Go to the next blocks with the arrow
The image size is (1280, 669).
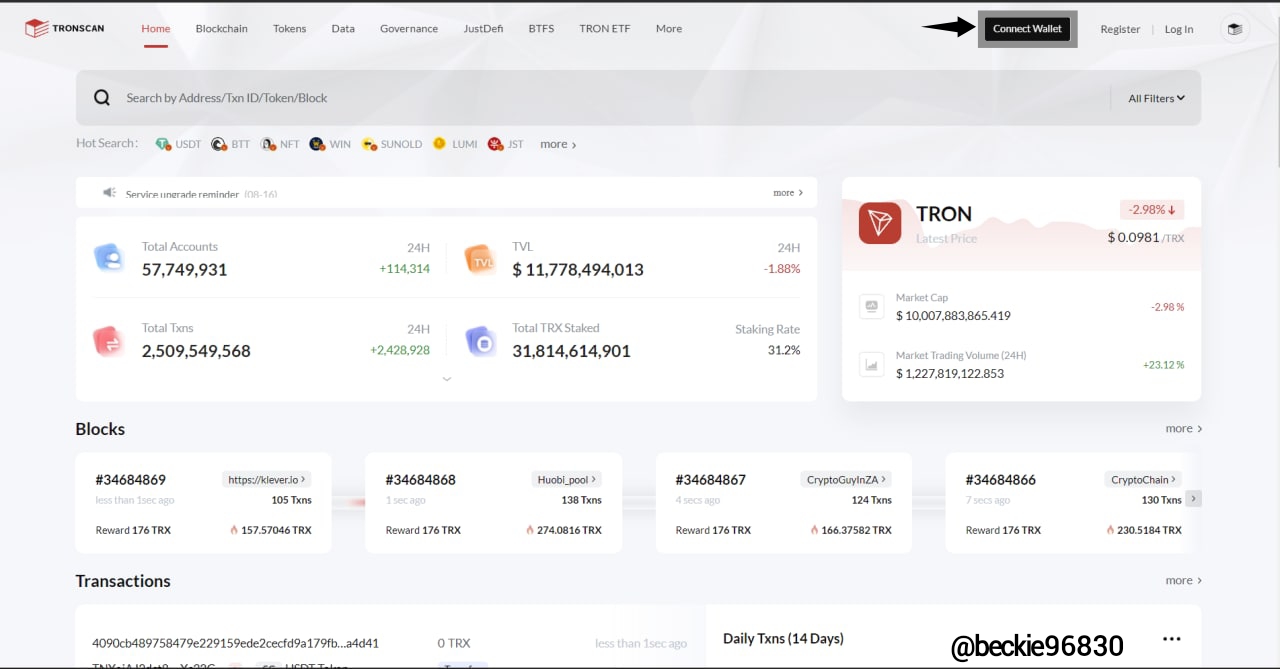pos(1193,498)
